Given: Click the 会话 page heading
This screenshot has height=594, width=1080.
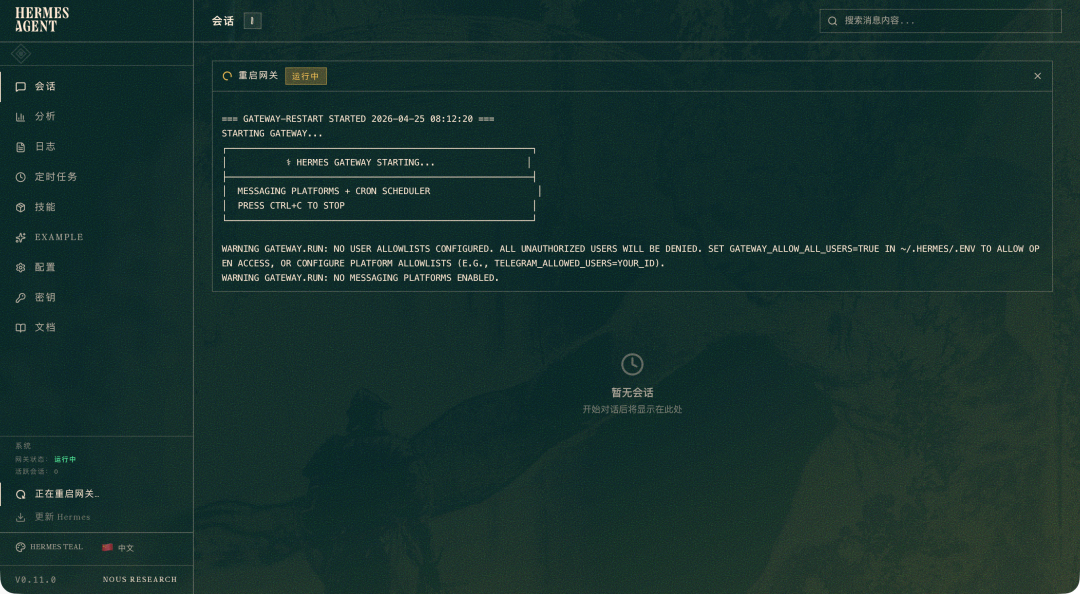Looking at the screenshot, I should 223,21.
